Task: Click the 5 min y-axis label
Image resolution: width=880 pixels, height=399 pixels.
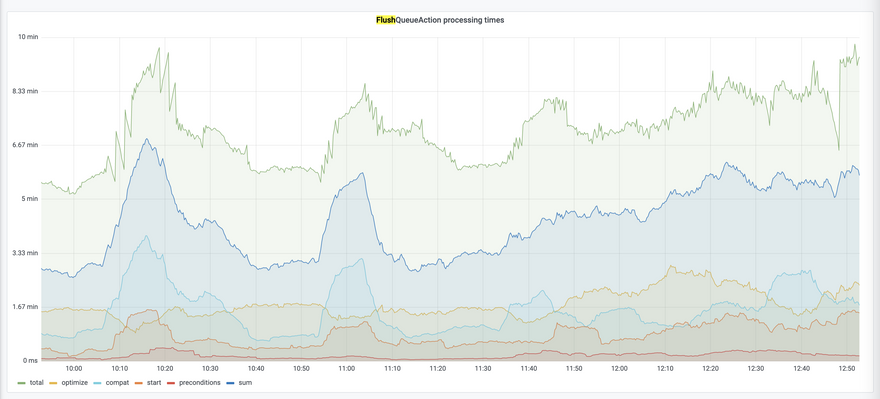Action: (x=30, y=199)
